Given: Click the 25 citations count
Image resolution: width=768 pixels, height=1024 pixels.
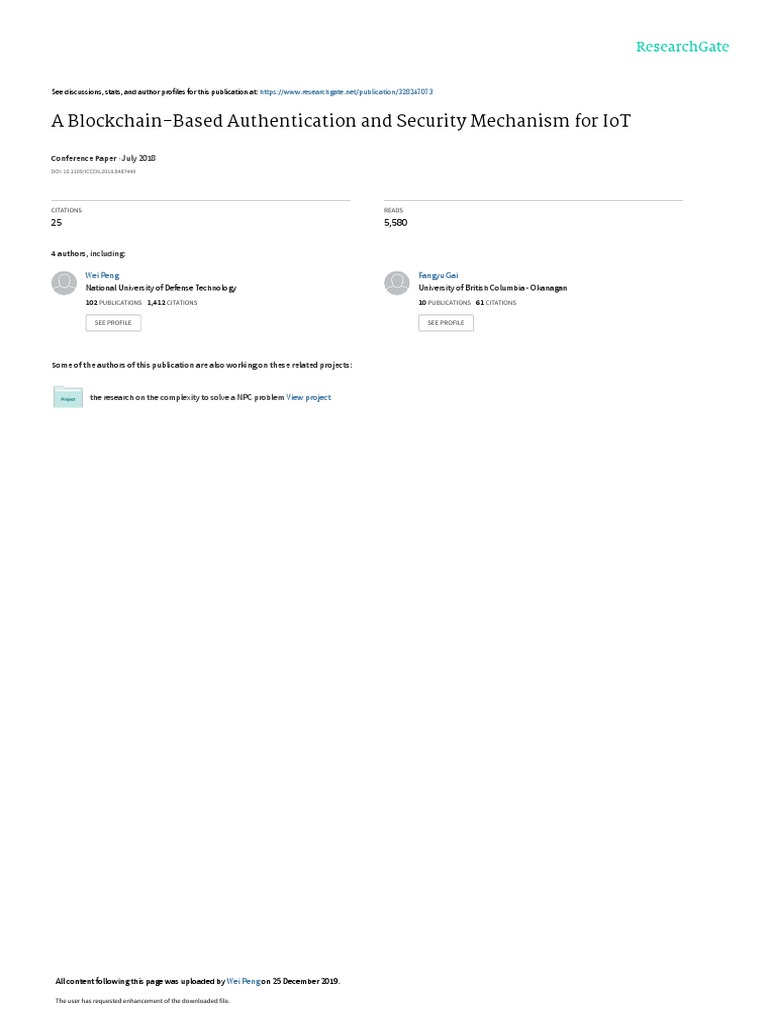Looking at the screenshot, I should pyautogui.click(x=57, y=223).
